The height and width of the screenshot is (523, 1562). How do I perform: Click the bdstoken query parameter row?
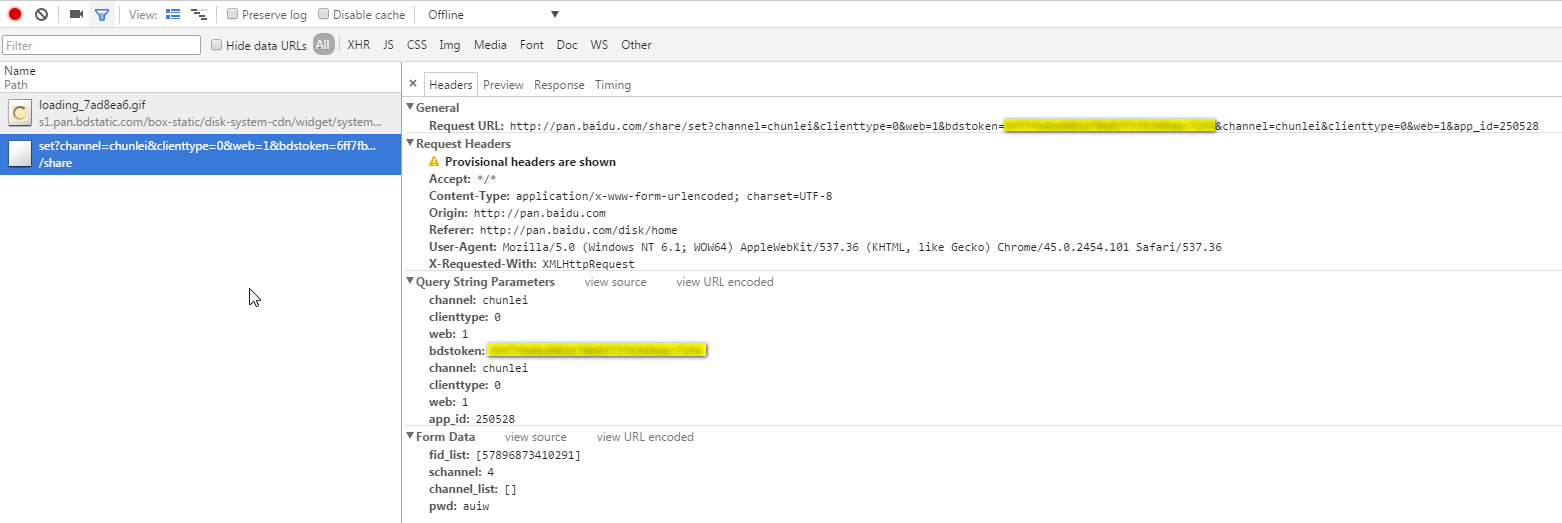[568, 350]
